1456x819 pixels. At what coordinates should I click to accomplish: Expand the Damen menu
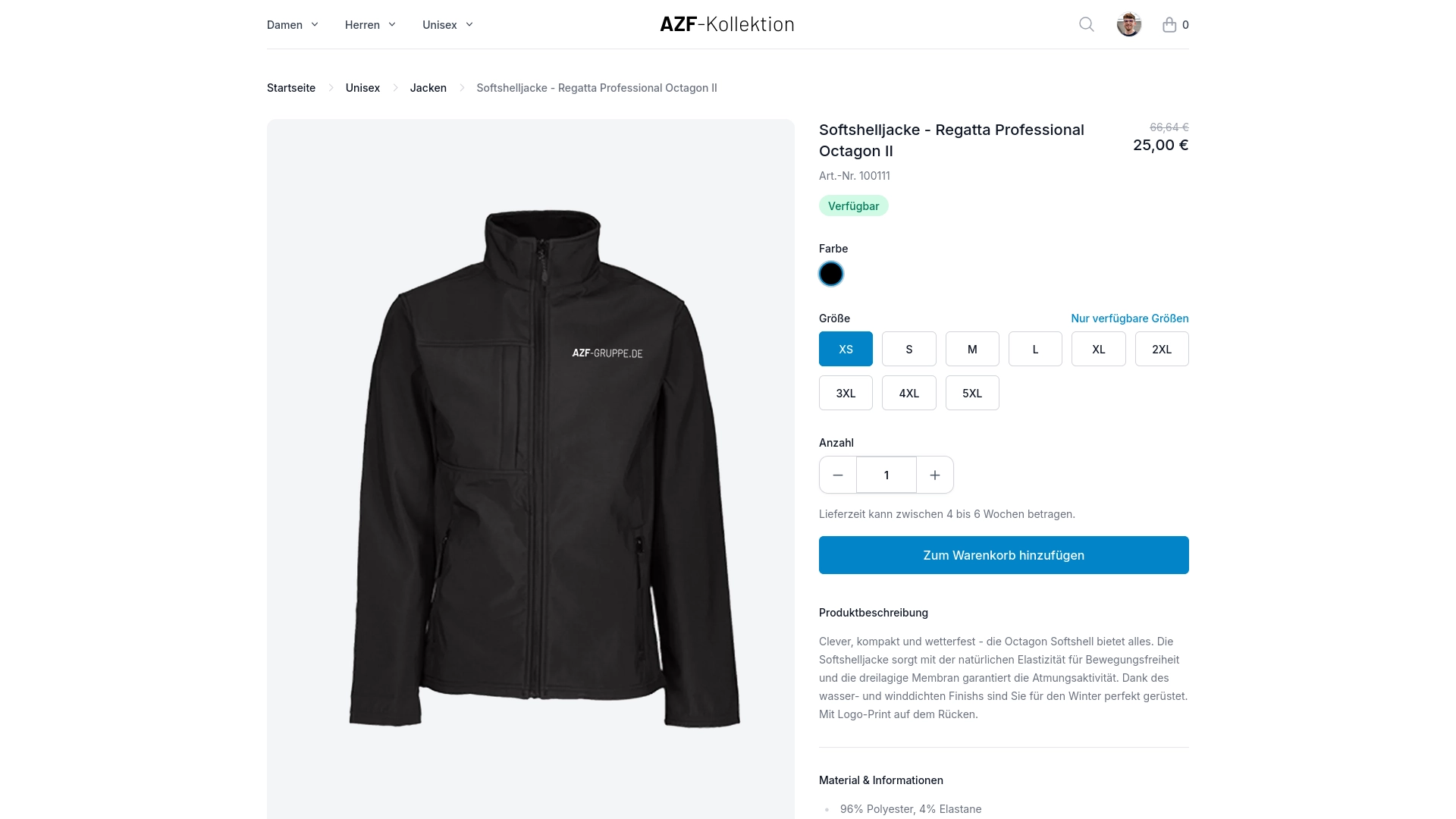pos(293,24)
